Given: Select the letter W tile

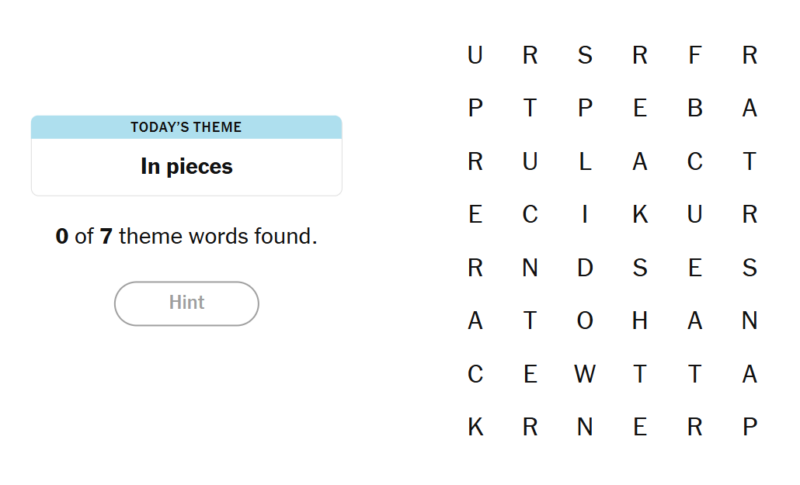Looking at the screenshot, I should tap(585, 374).
